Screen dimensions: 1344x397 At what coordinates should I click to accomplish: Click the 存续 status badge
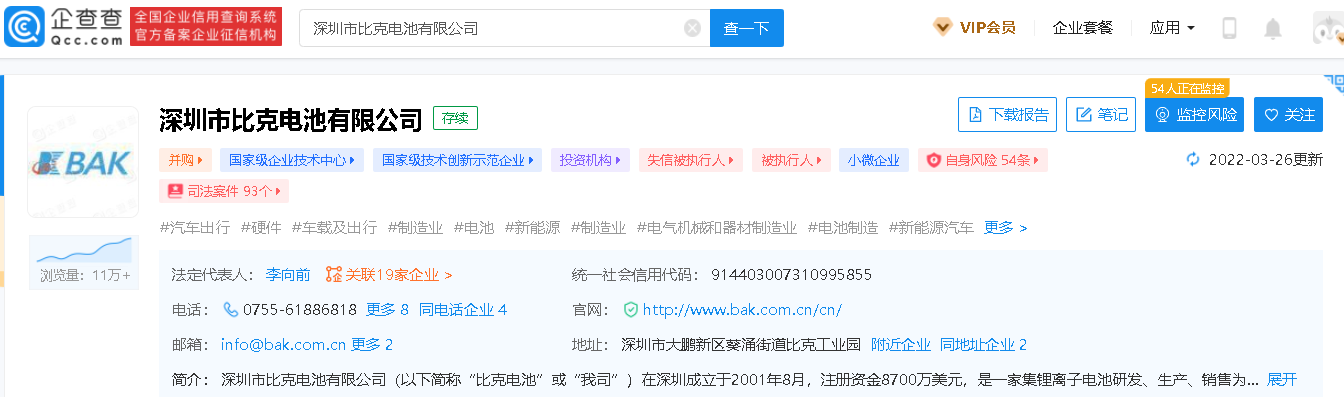point(455,118)
